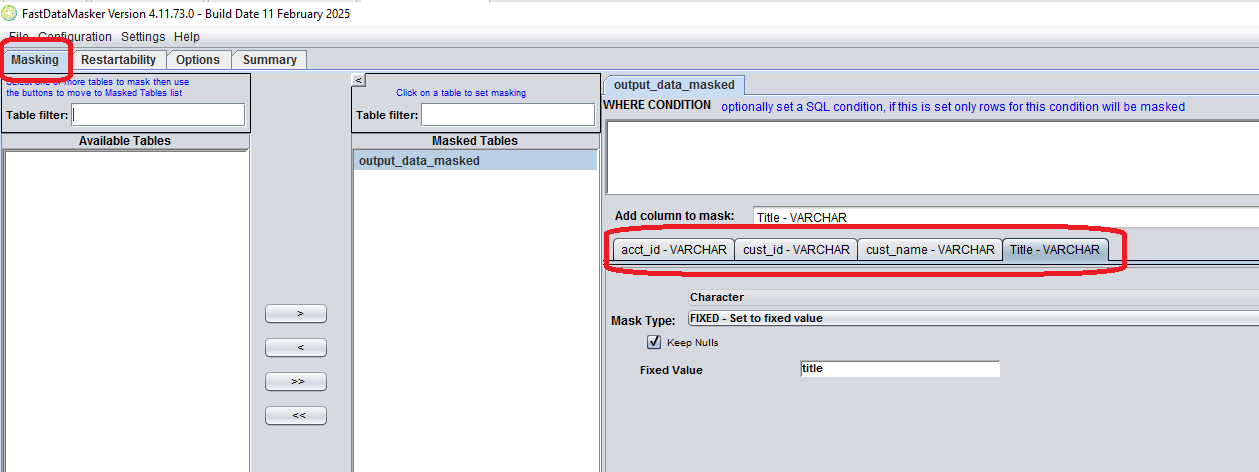The width and height of the screenshot is (1259, 472).
Task: Collapse panel with the small < button
Action: [359, 80]
